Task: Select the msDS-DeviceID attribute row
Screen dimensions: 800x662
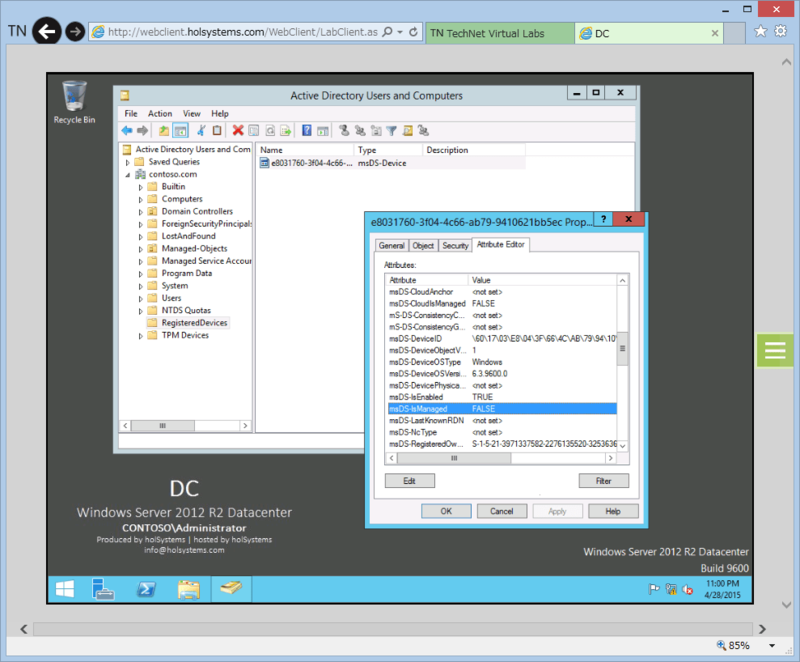Action: point(502,339)
